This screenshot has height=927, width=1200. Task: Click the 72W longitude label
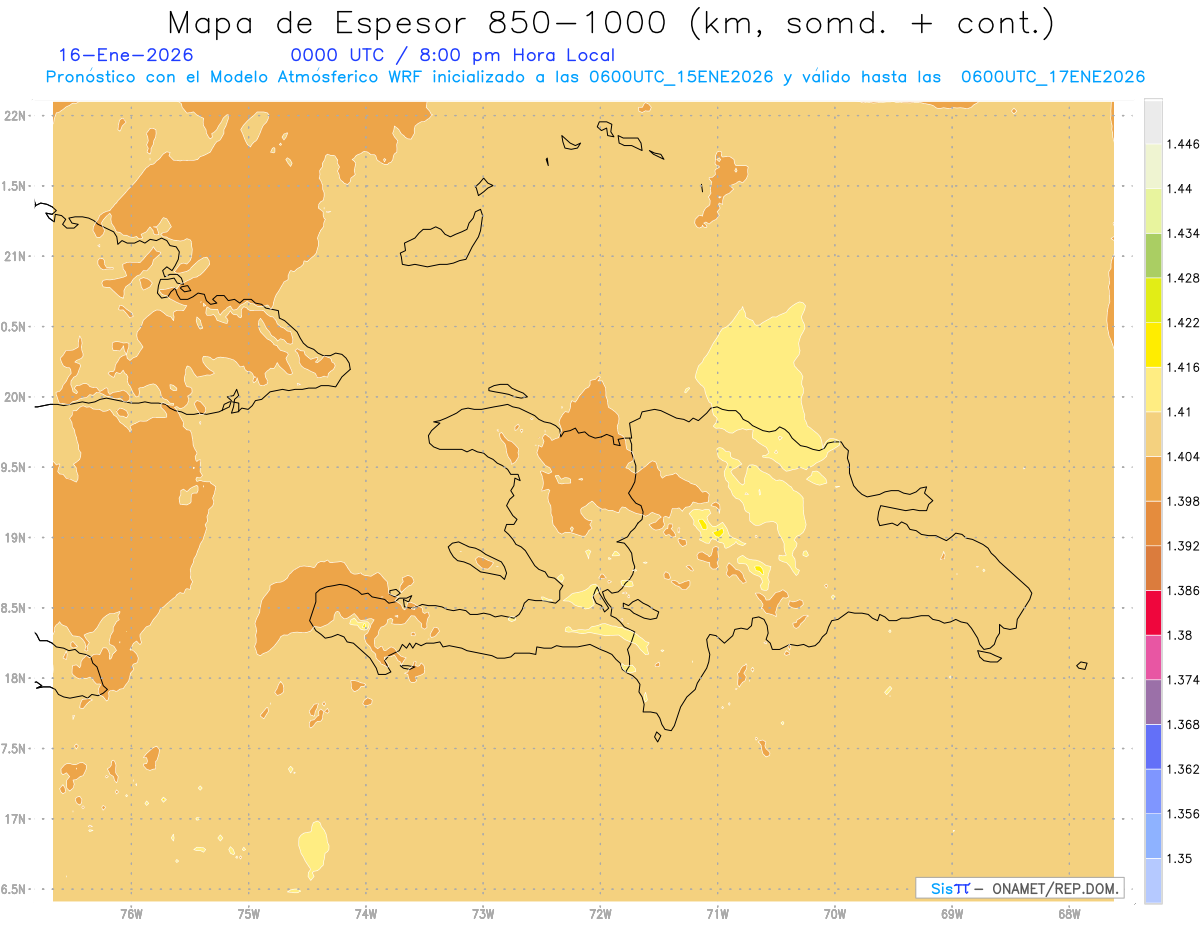click(x=600, y=914)
